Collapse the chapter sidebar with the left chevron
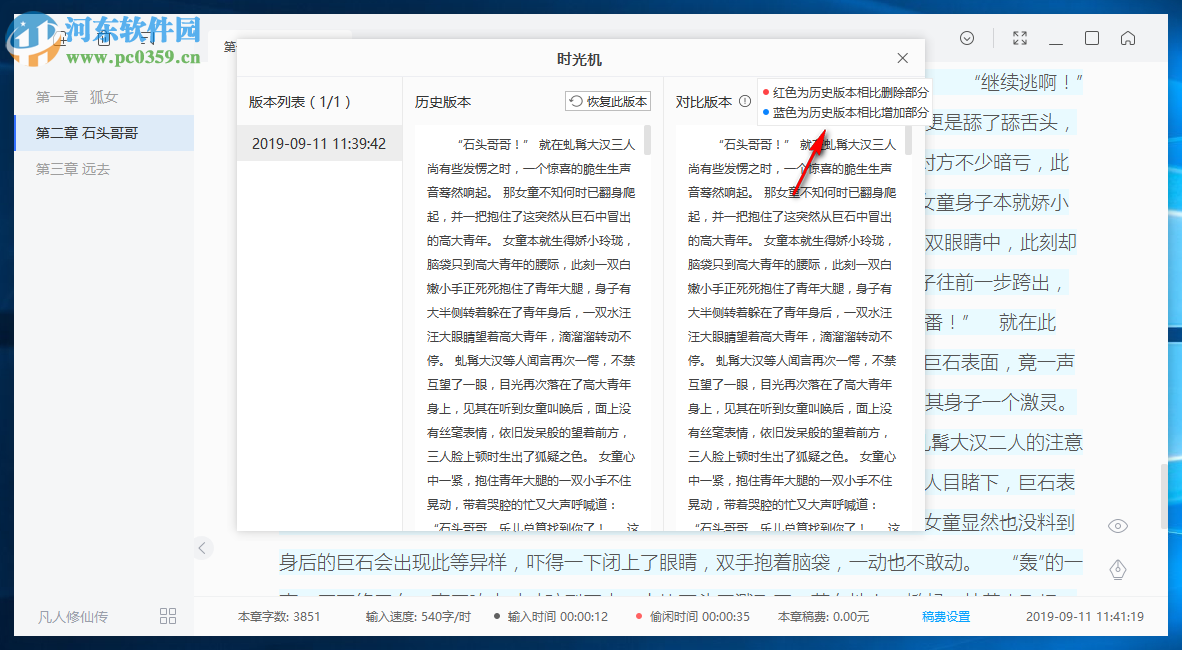The height and width of the screenshot is (650, 1182). click(x=202, y=548)
